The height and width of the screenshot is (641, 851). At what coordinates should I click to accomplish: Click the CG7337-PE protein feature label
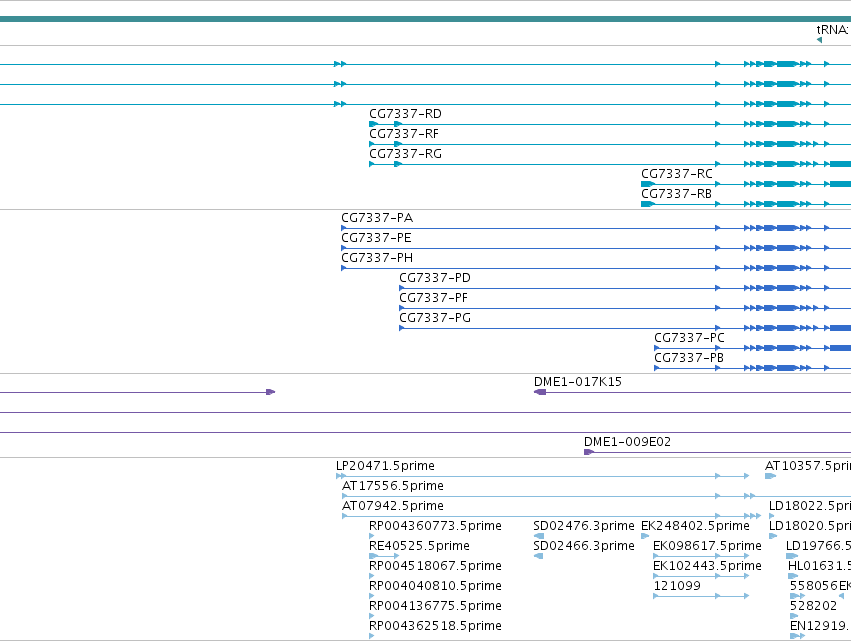pyautogui.click(x=376, y=238)
